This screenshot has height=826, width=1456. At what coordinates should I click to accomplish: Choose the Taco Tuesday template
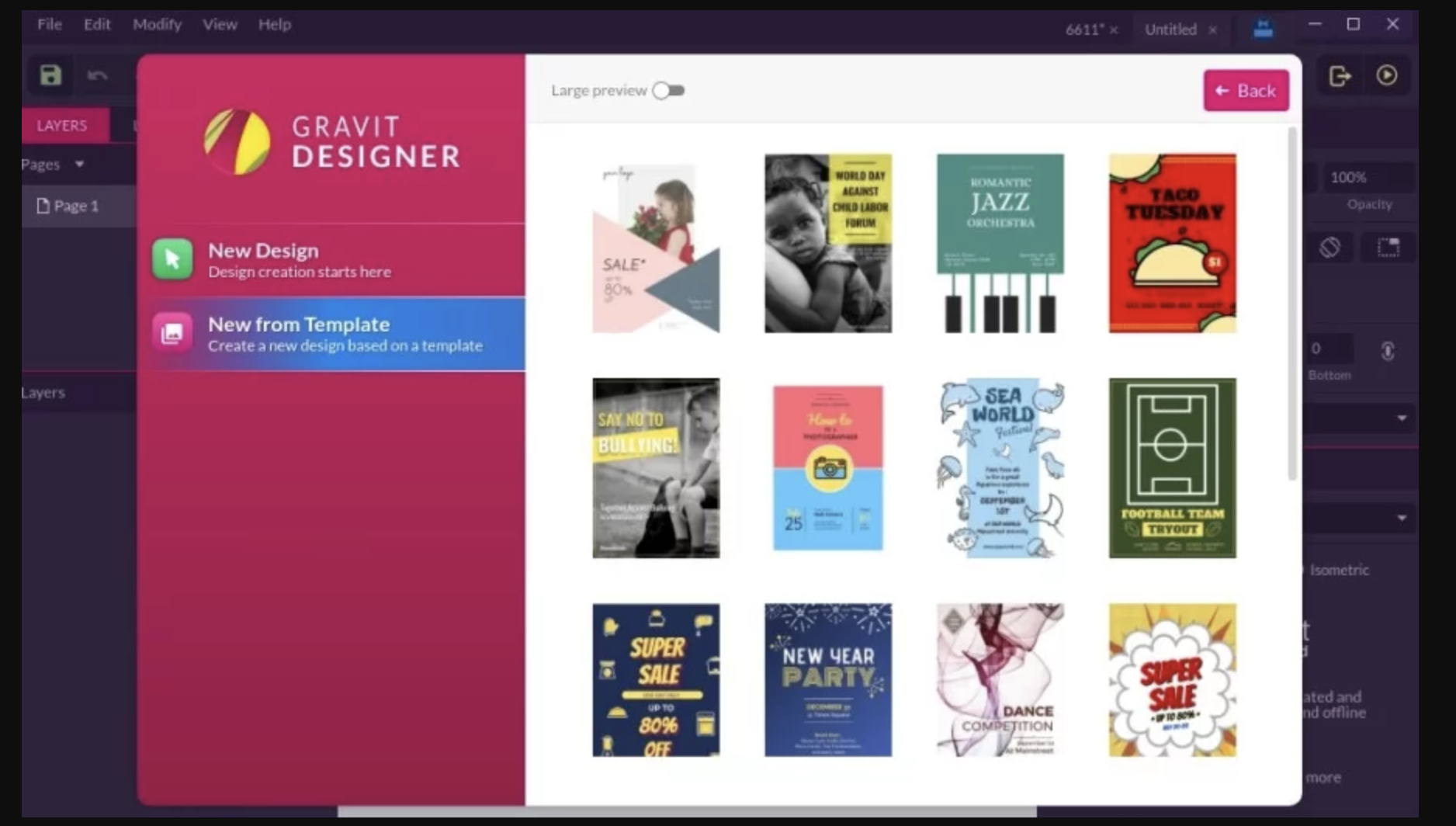[x=1173, y=243]
